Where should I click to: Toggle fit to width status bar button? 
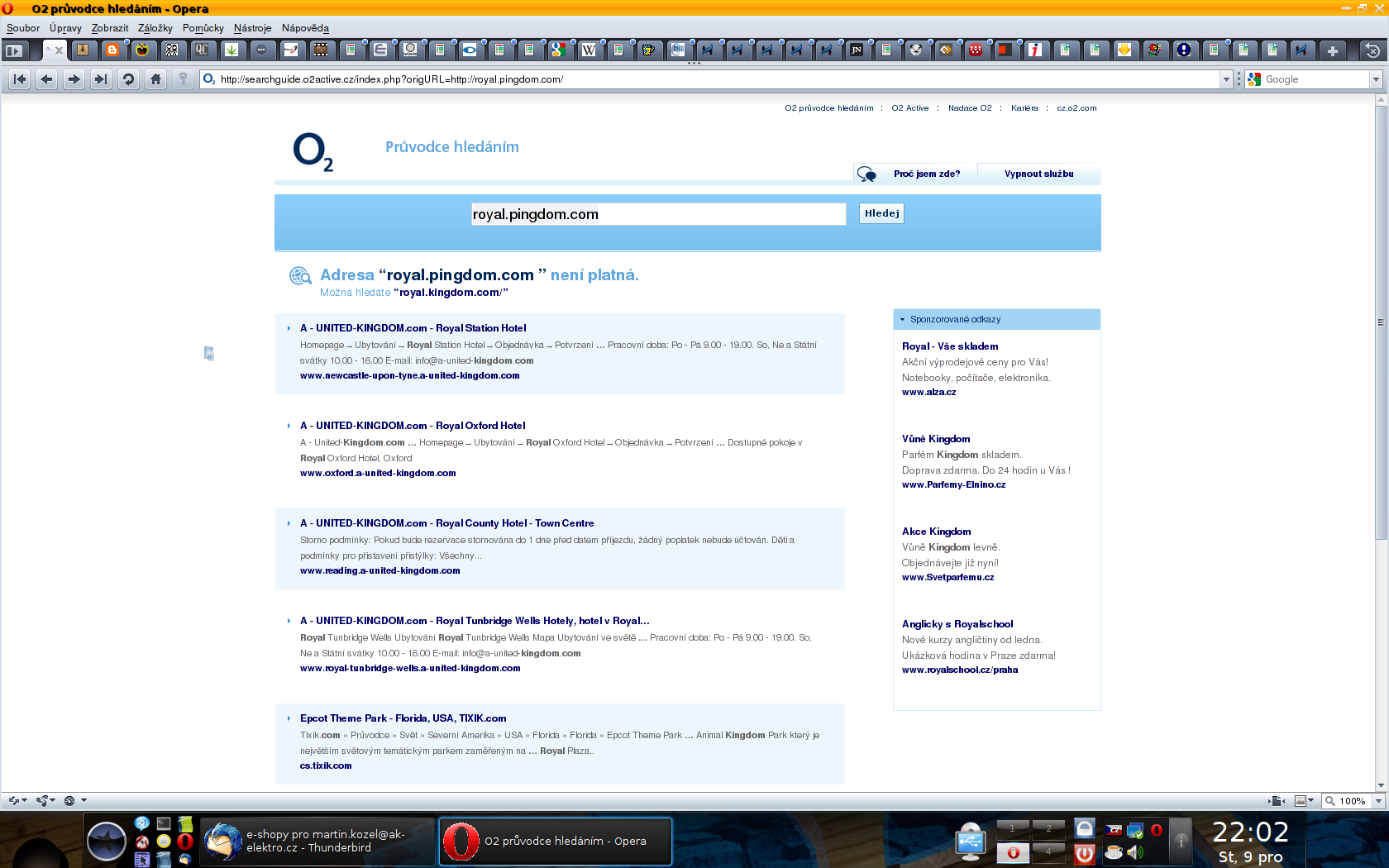click(x=1277, y=801)
